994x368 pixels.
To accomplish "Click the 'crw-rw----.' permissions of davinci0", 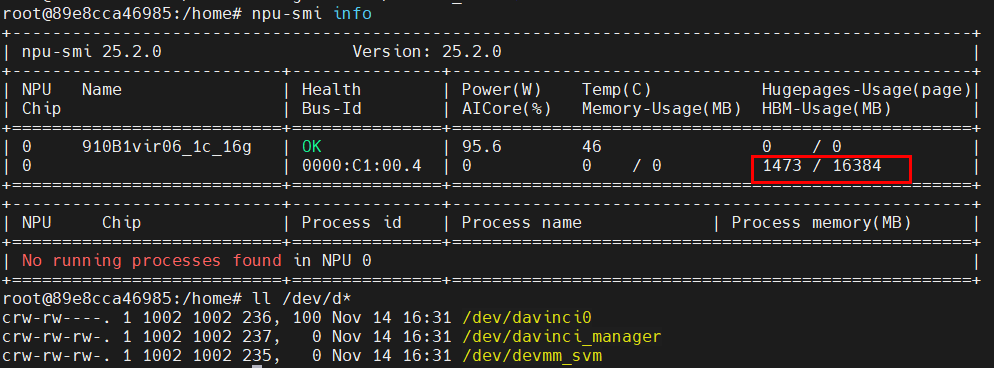I will pyautogui.click(x=57, y=317).
